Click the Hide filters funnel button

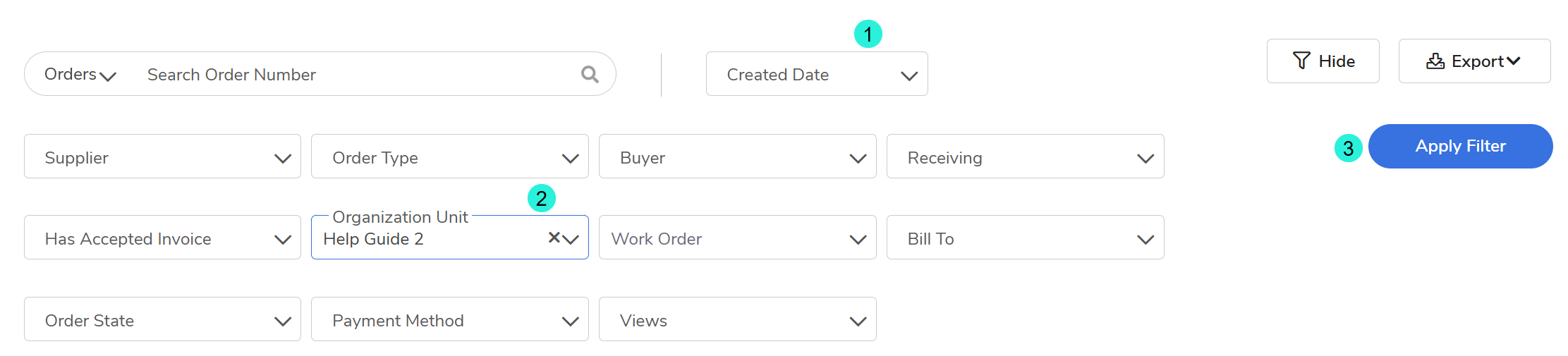1323,61
